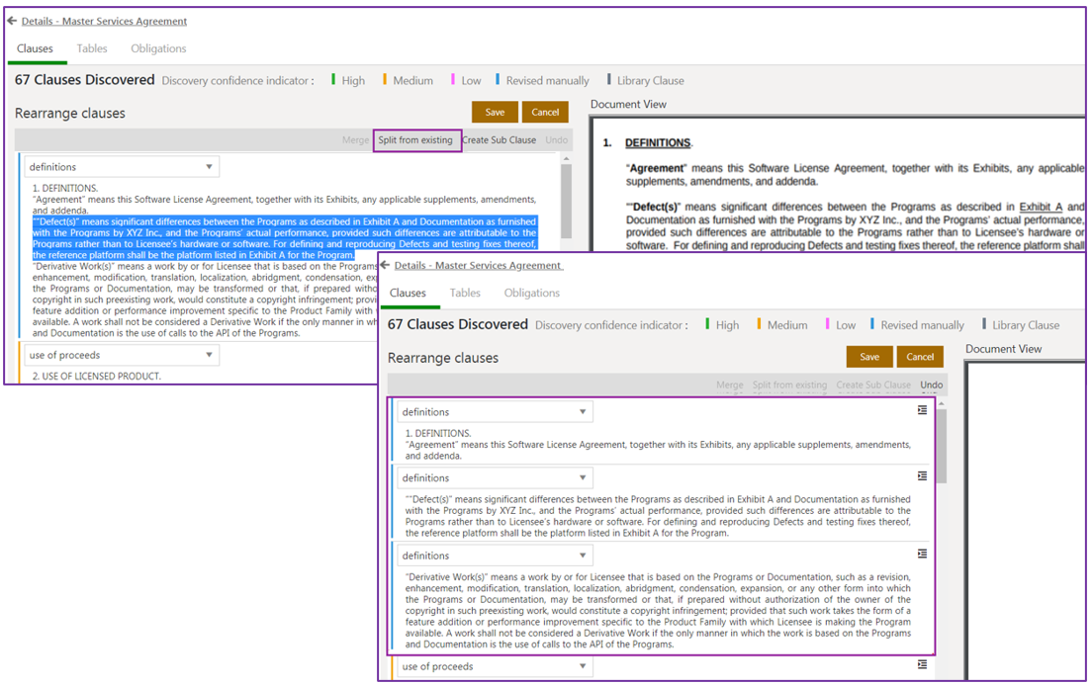This screenshot has height=687, width=1091.
Task: Switch to the Tables tab in the foreground window
Action: (465, 293)
